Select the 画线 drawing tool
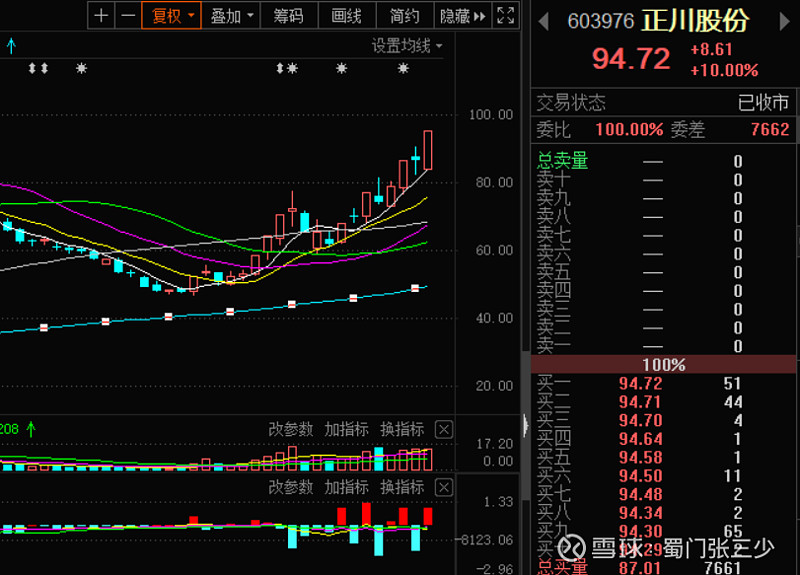This screenshot has width=800, height=575. 347,16
